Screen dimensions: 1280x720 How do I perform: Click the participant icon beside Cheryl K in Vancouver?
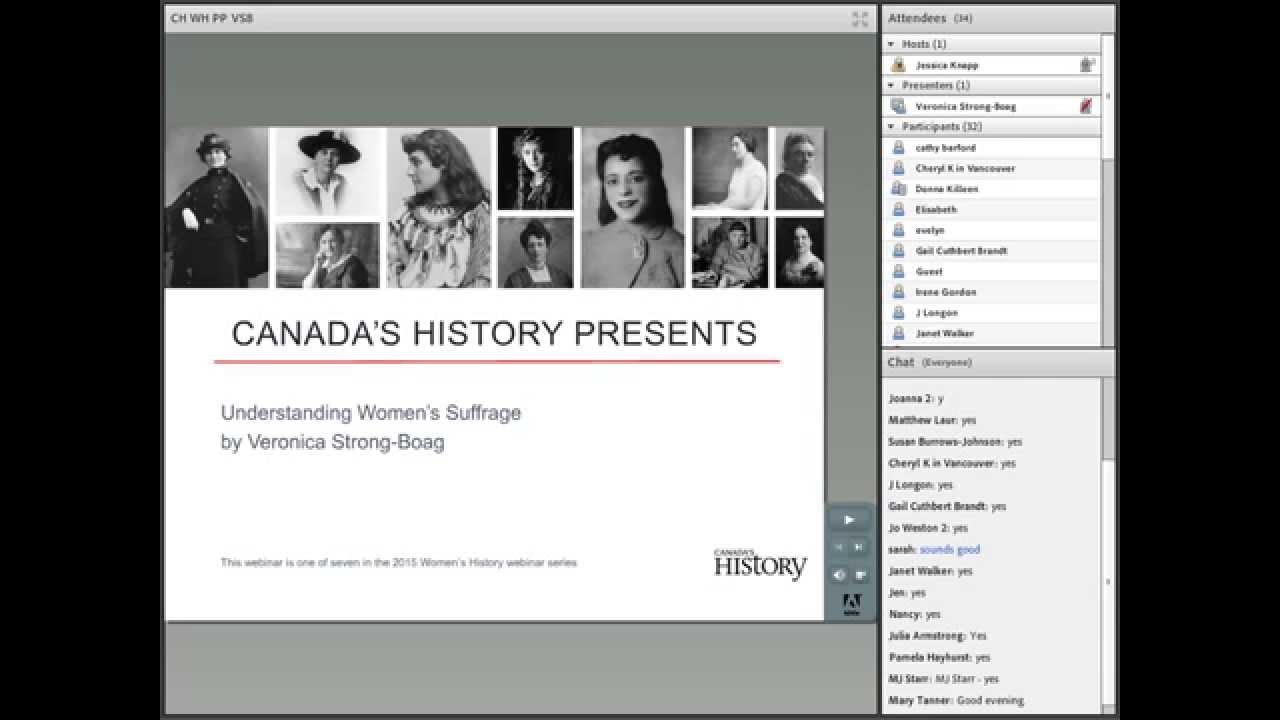pyautogui.click(x=898, y=168)
